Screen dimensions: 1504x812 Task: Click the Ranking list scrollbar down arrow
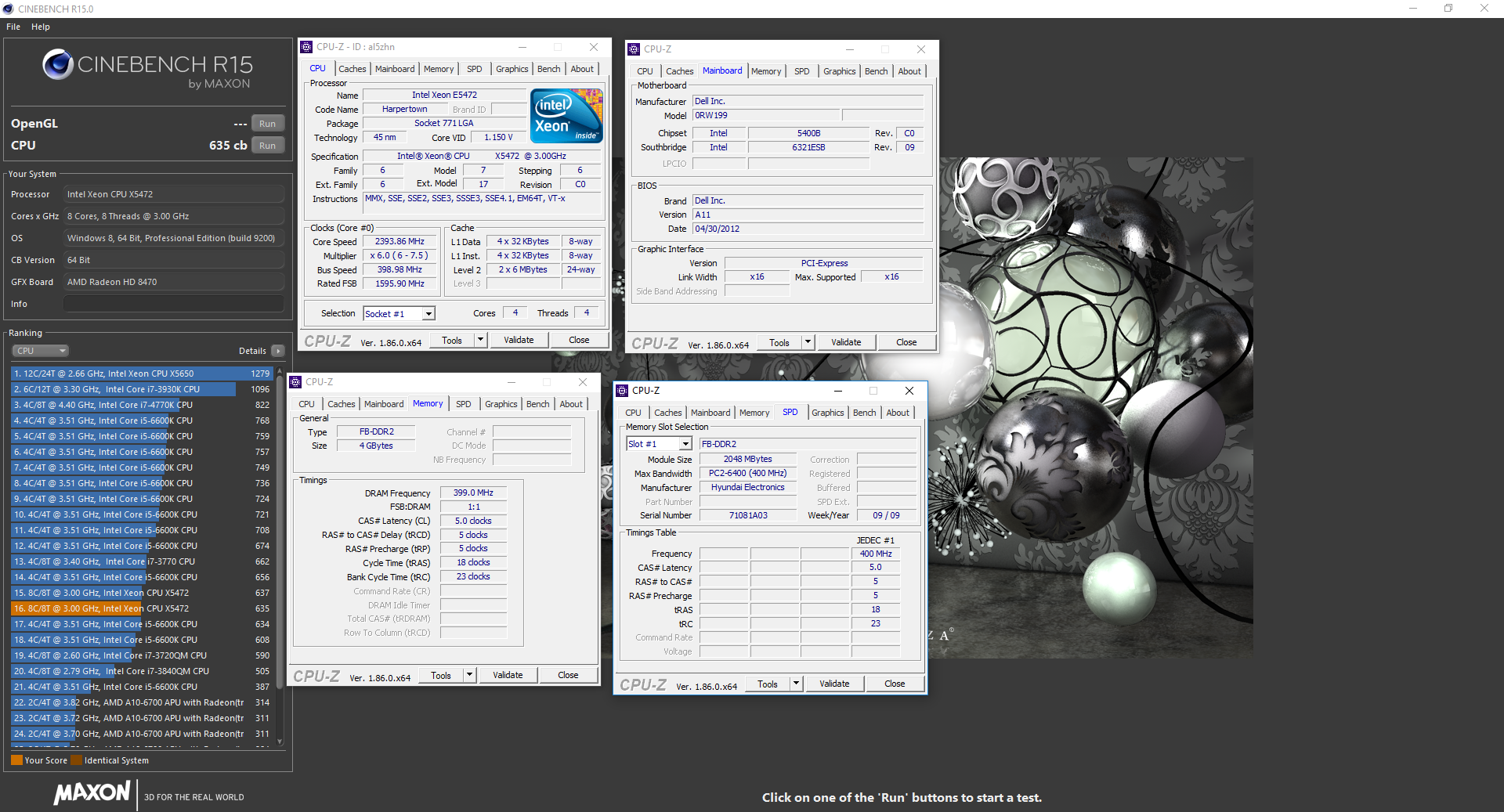[280, 742]
